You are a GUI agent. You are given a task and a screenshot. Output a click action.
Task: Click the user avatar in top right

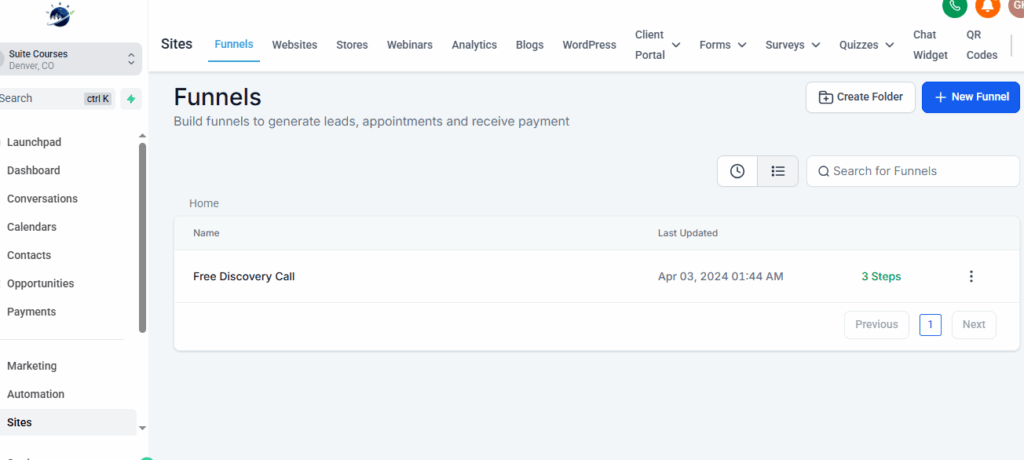[1015, 6]
